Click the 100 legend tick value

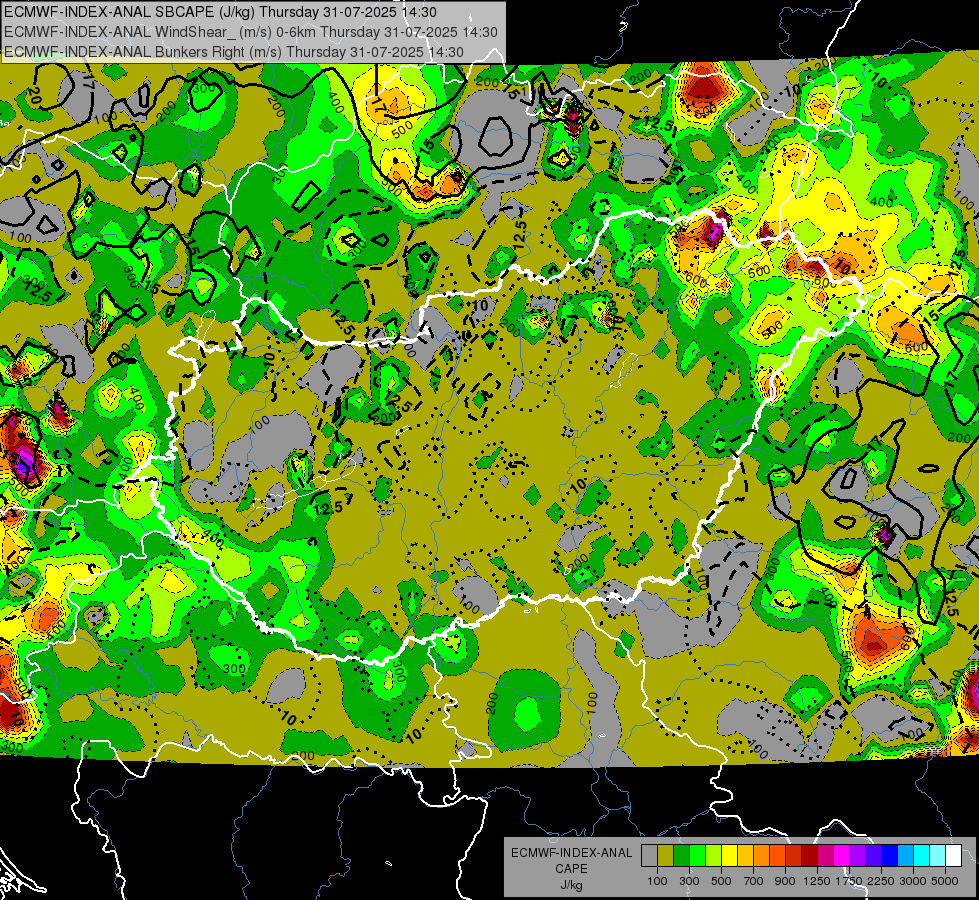tap(657, 881)
